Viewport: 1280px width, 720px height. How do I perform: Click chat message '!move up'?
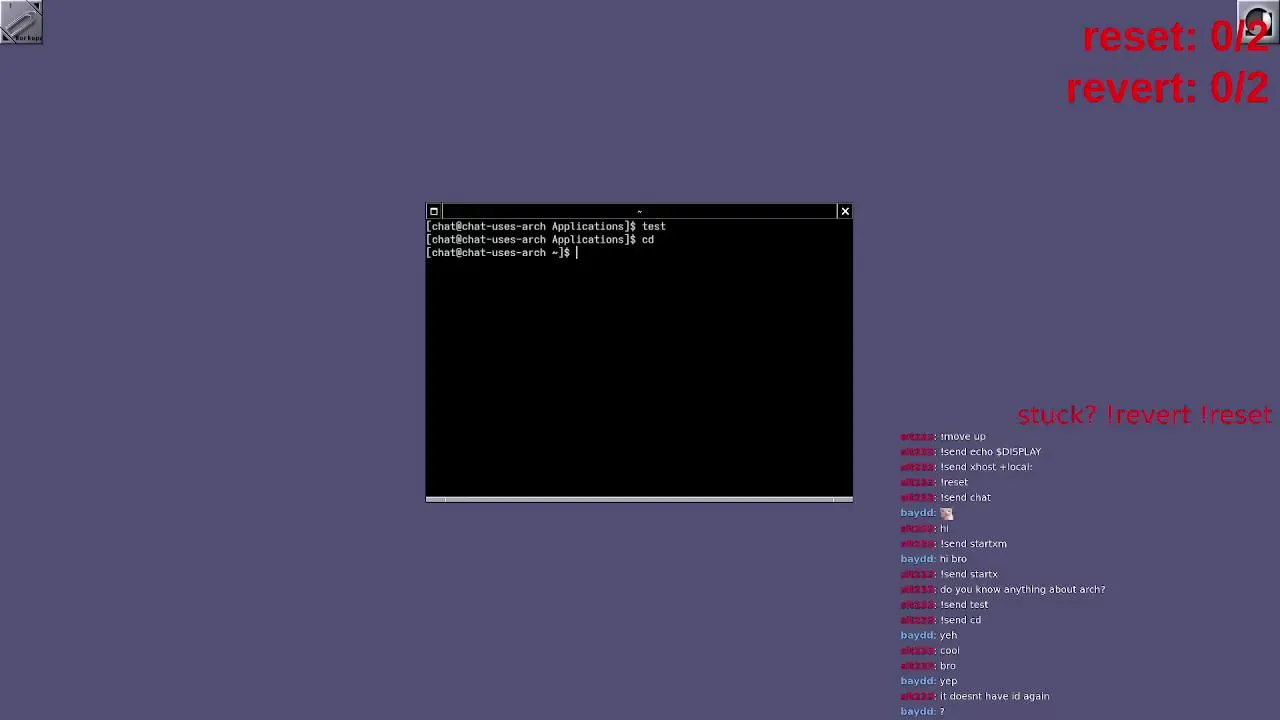[963, 436]
